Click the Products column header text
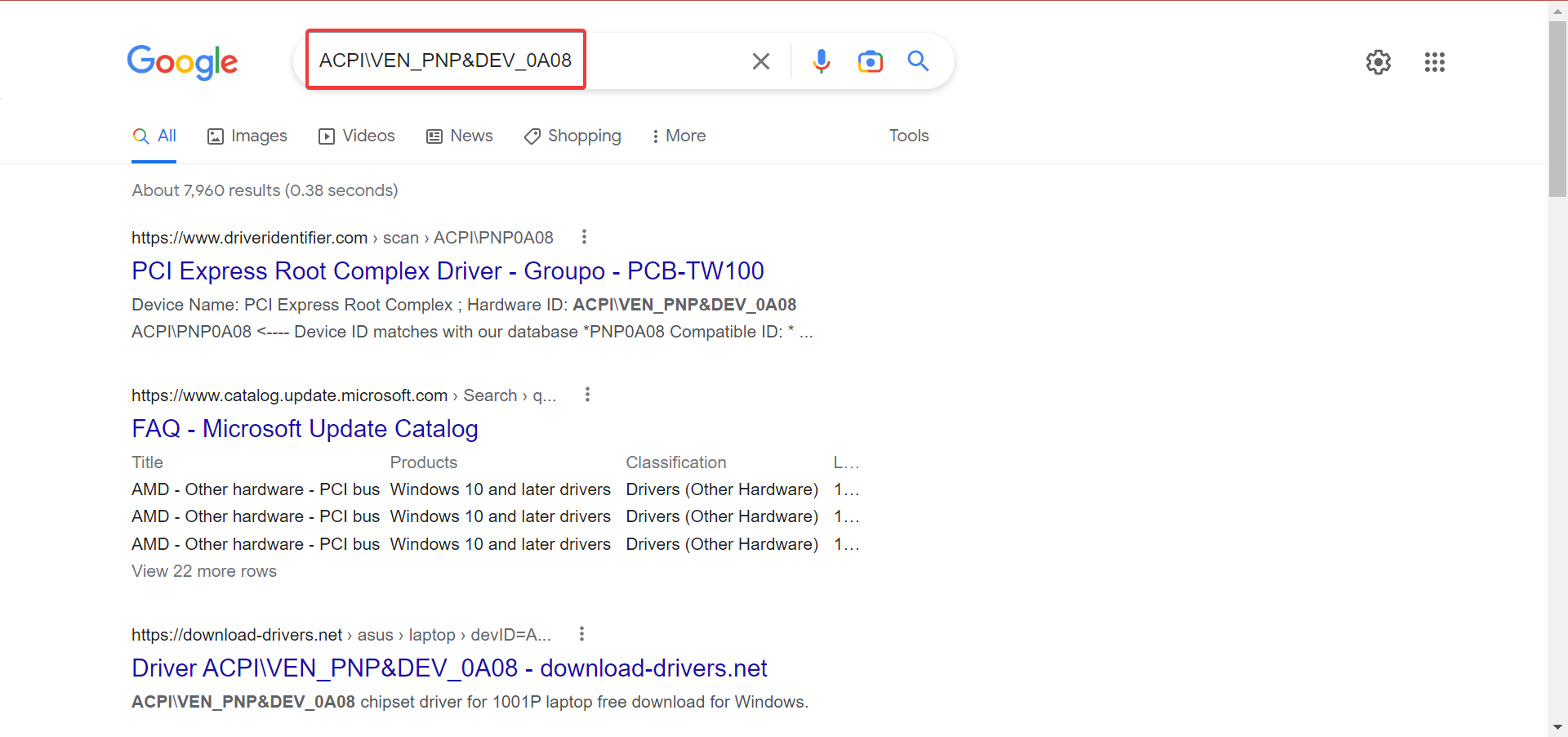 (x=424, y=462)
